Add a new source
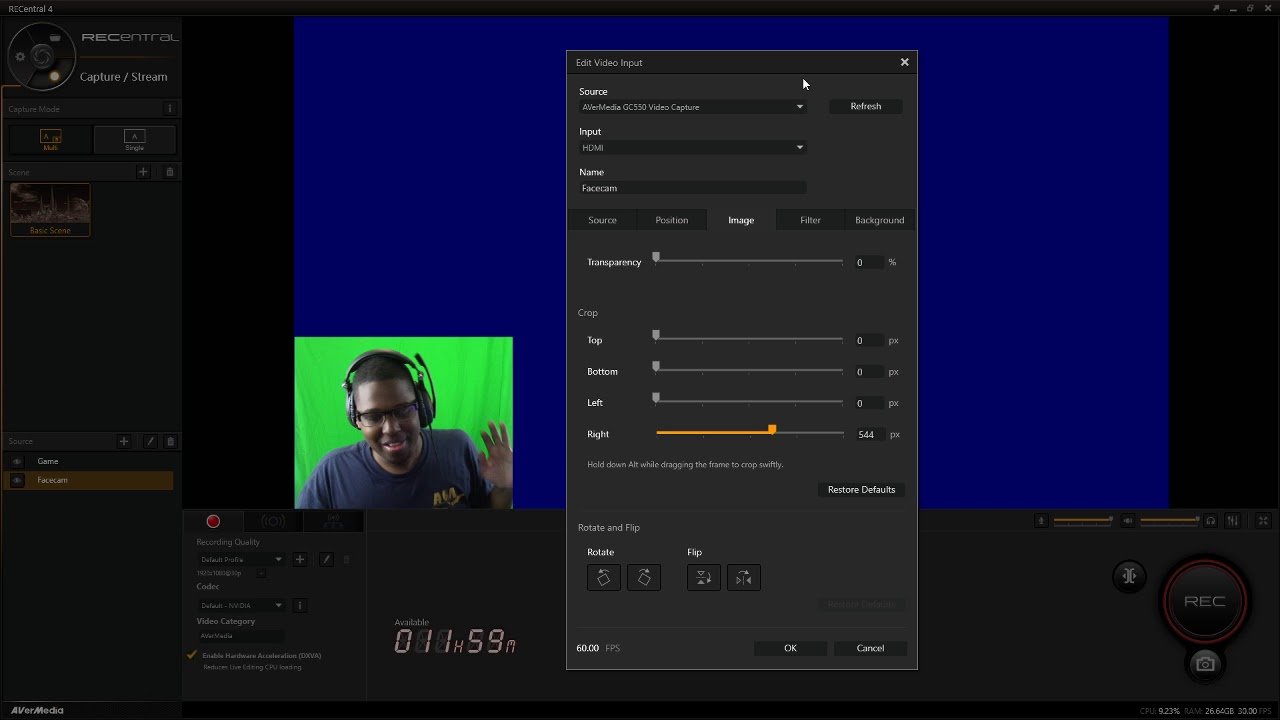This screenshot has height=720, width=1280. [x=124, y=441]
